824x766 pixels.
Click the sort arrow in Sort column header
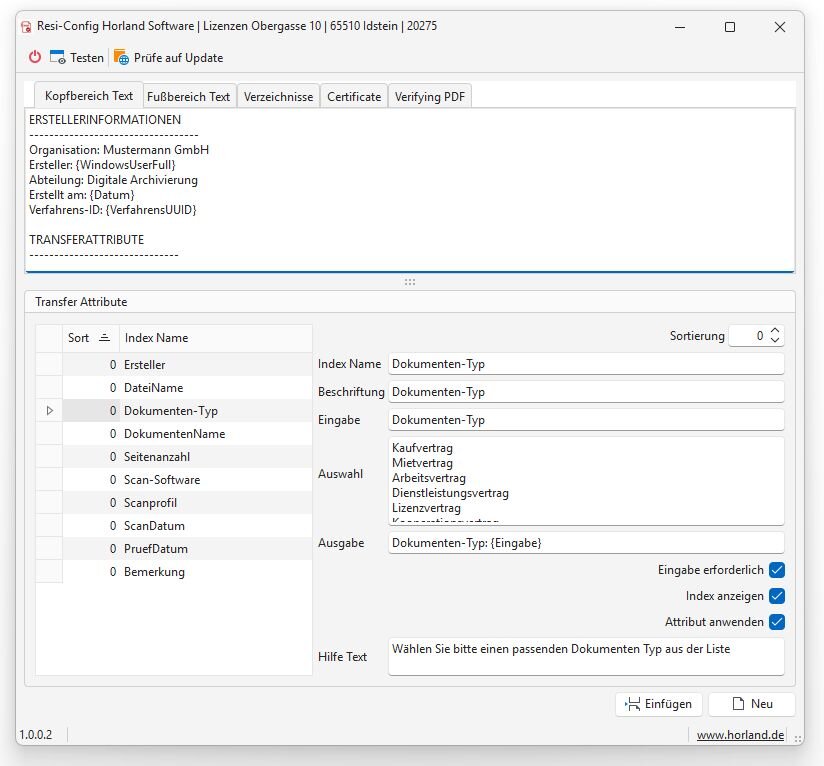tap(104, 338)
